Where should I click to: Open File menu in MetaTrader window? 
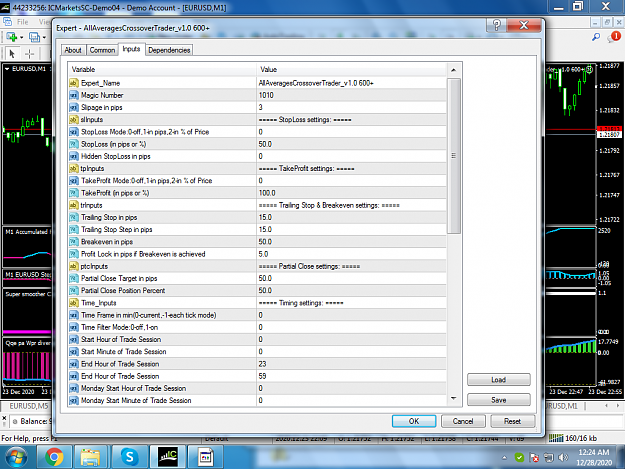(x=22, y=22)
